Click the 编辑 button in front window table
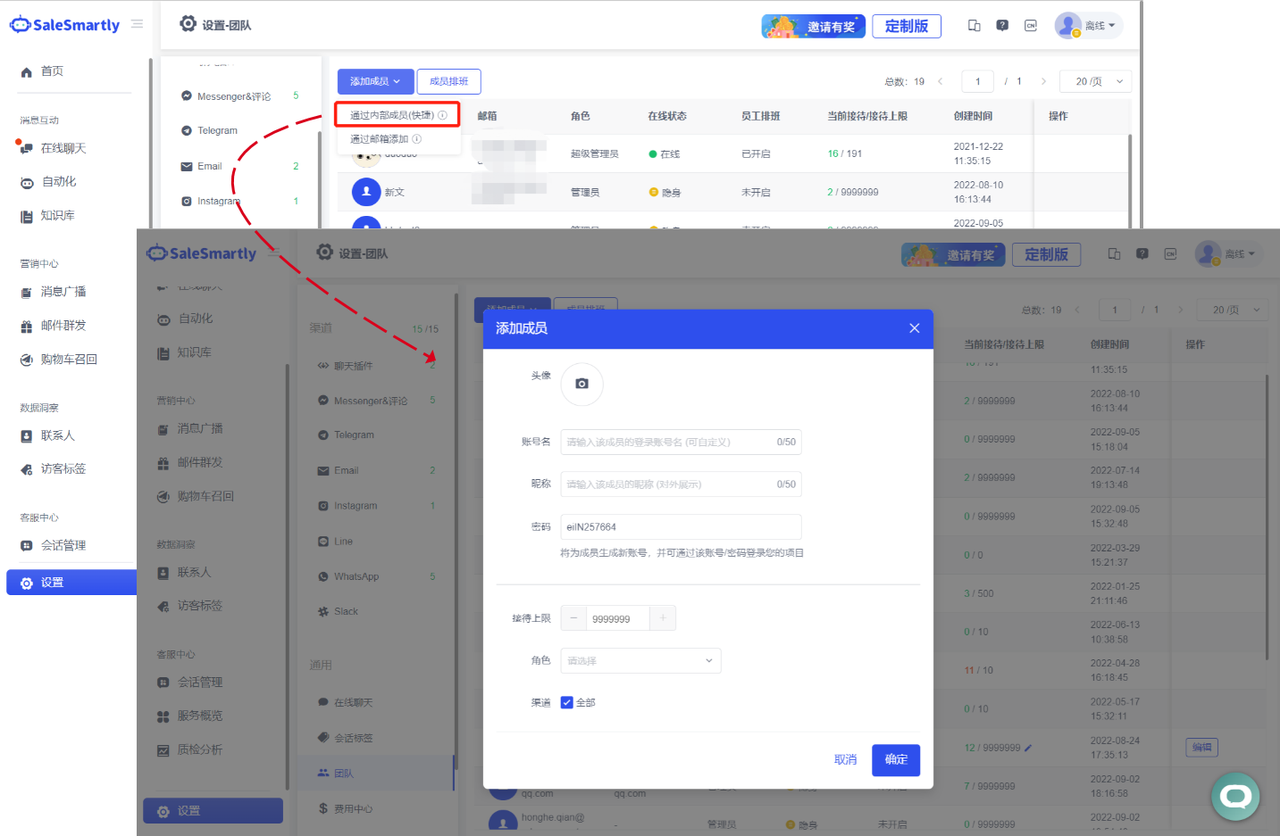The image size is (1280, 836). pos(1201,747)
